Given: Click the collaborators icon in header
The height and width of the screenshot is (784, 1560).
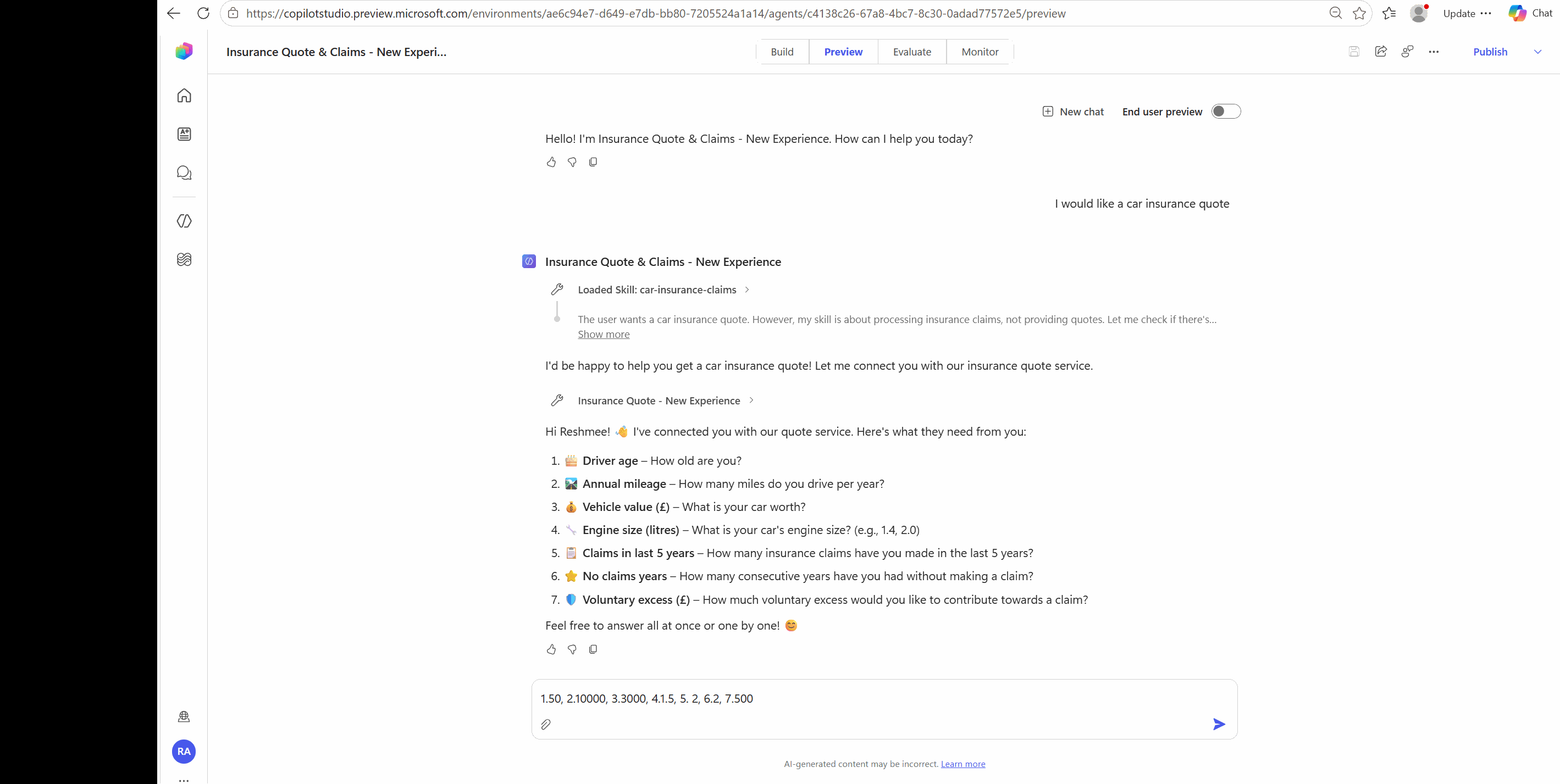Looking at the screenshot, I should [x=1407, y=52].
